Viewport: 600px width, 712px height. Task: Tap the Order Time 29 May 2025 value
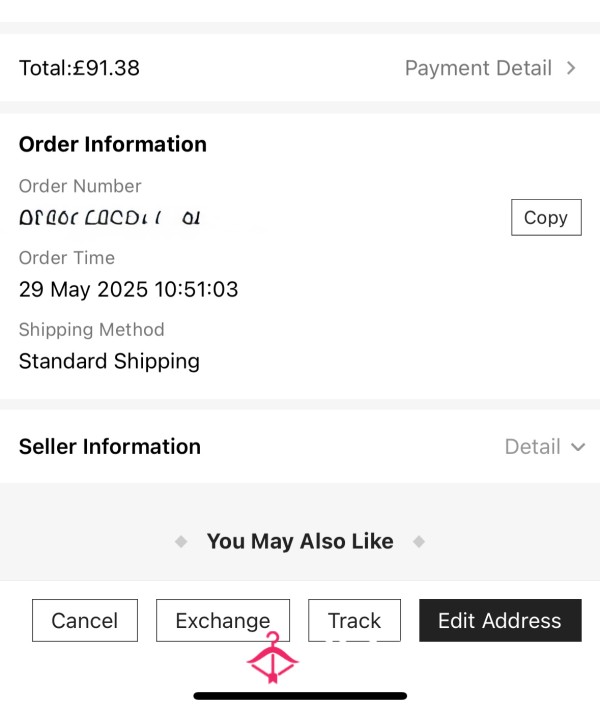pos(129,290)
